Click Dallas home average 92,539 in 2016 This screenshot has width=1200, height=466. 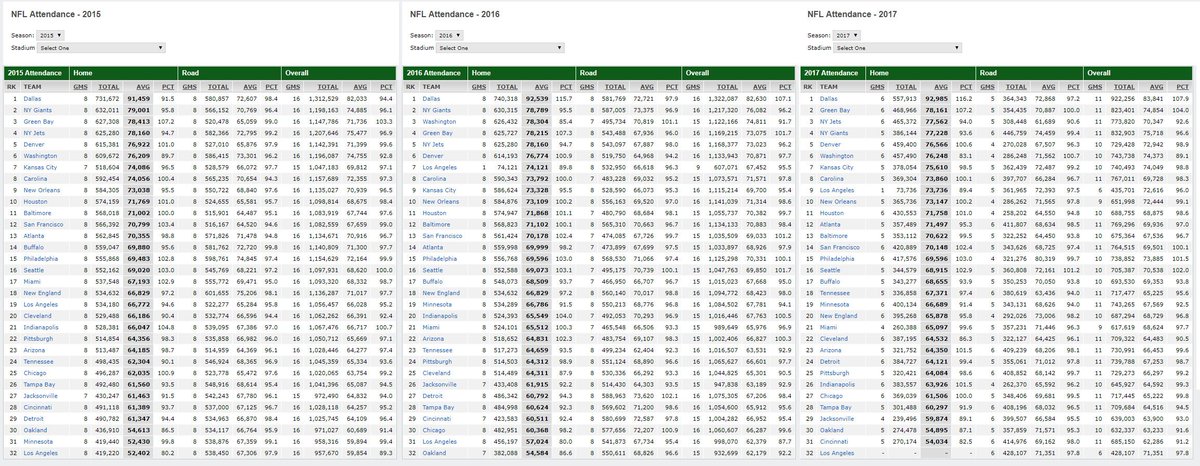[x=537, y=100]
